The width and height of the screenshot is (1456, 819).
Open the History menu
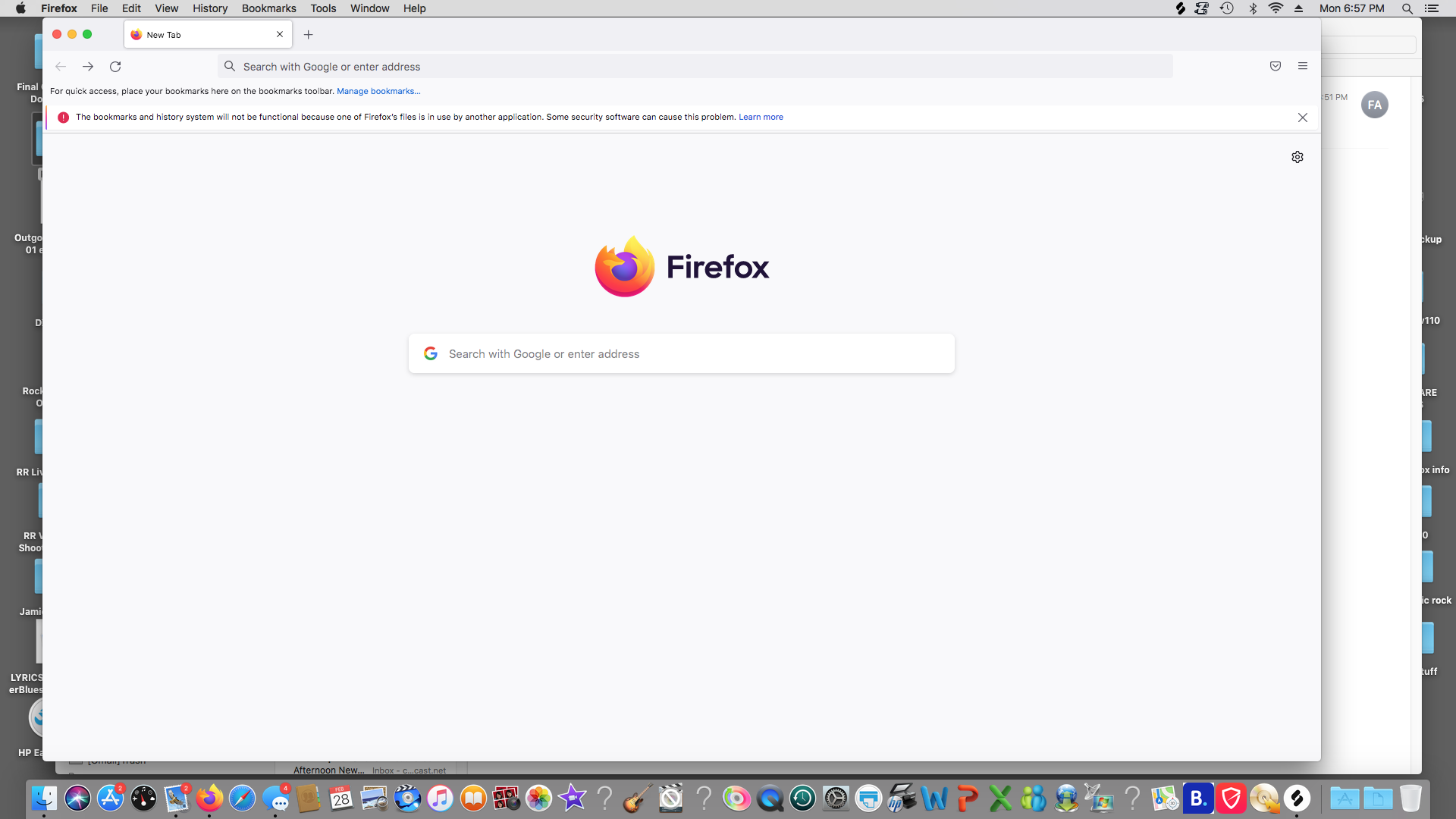coord(210,8)
